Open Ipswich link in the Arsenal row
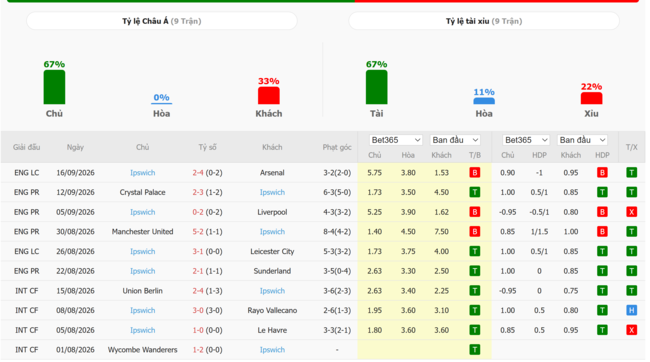The image size is (650, 362). point(143,173)
